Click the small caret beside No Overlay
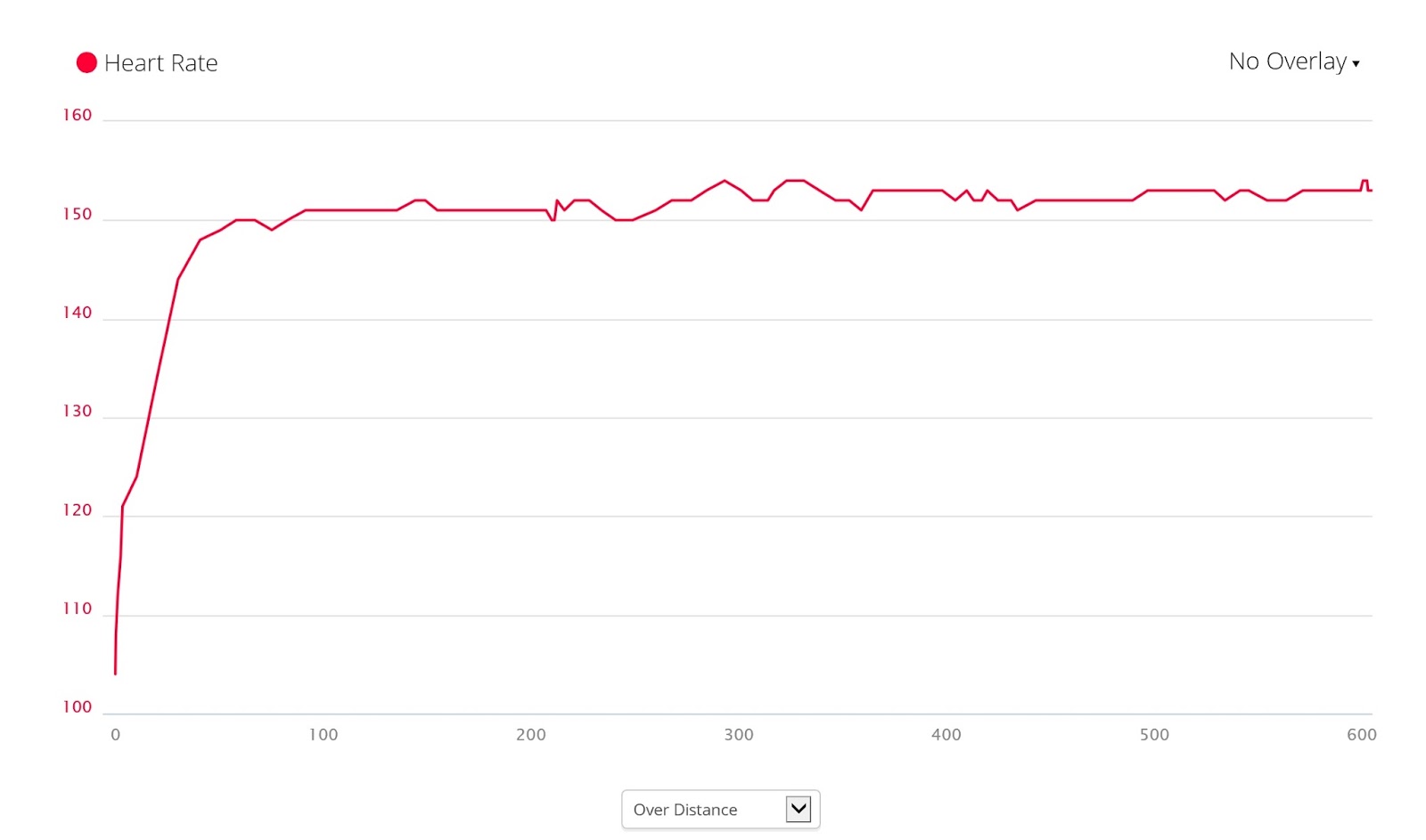This screenshot has height=840, width=1426. point(1356,63)
